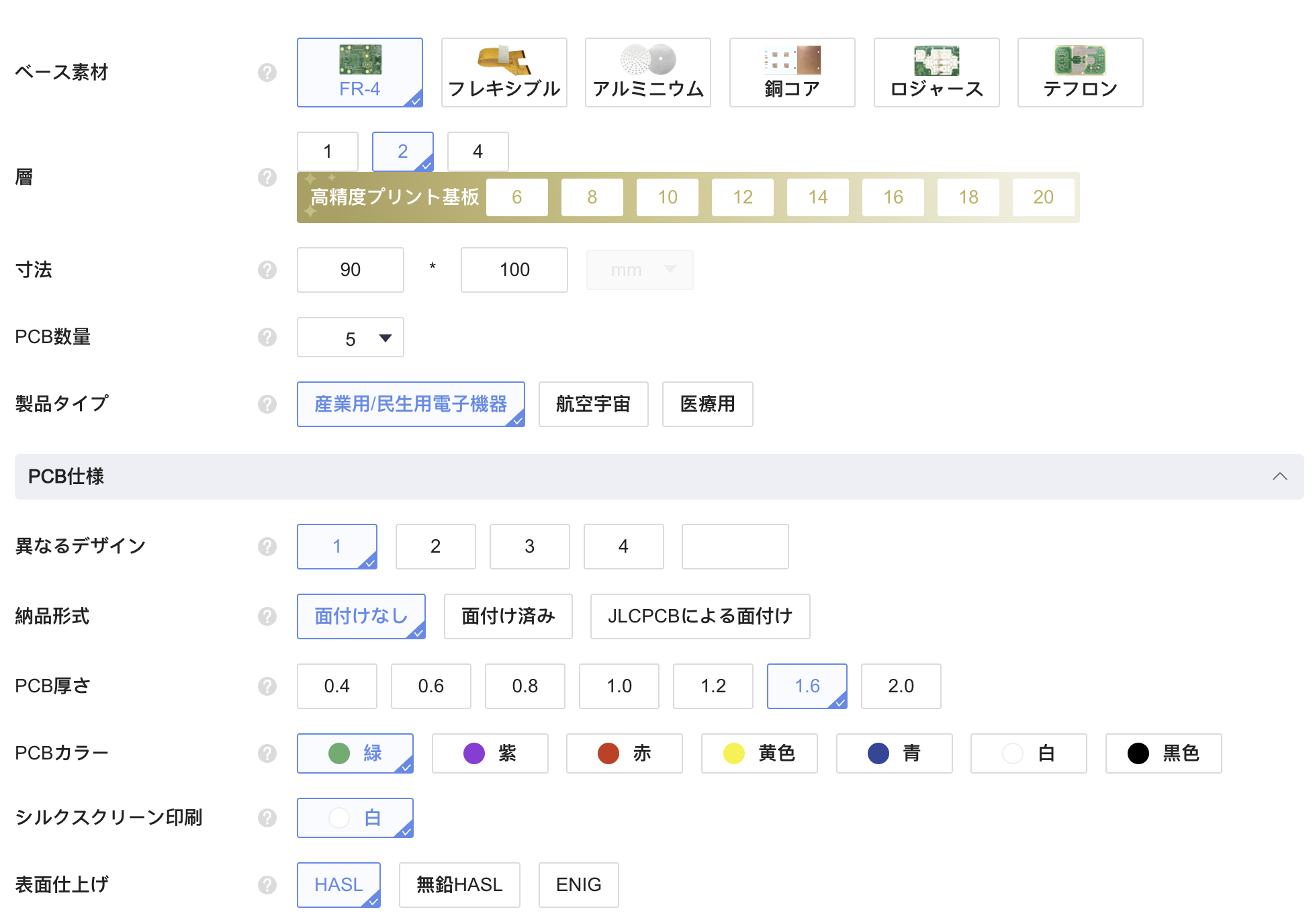Select フレキシブル base material
The image size is (1315, 924).
coord(504,73)
